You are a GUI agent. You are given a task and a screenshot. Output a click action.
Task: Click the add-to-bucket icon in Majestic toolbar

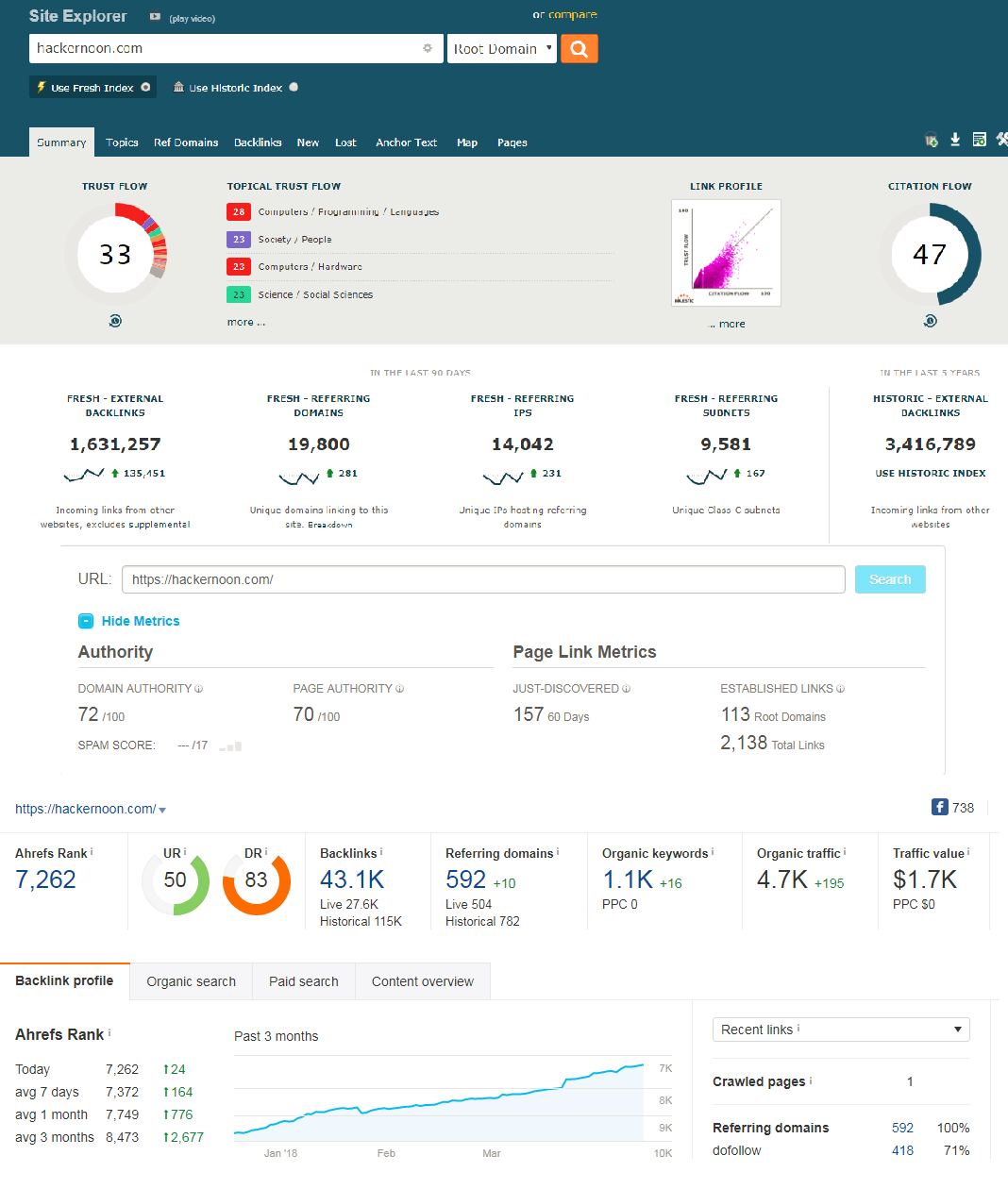pos(932,141)
